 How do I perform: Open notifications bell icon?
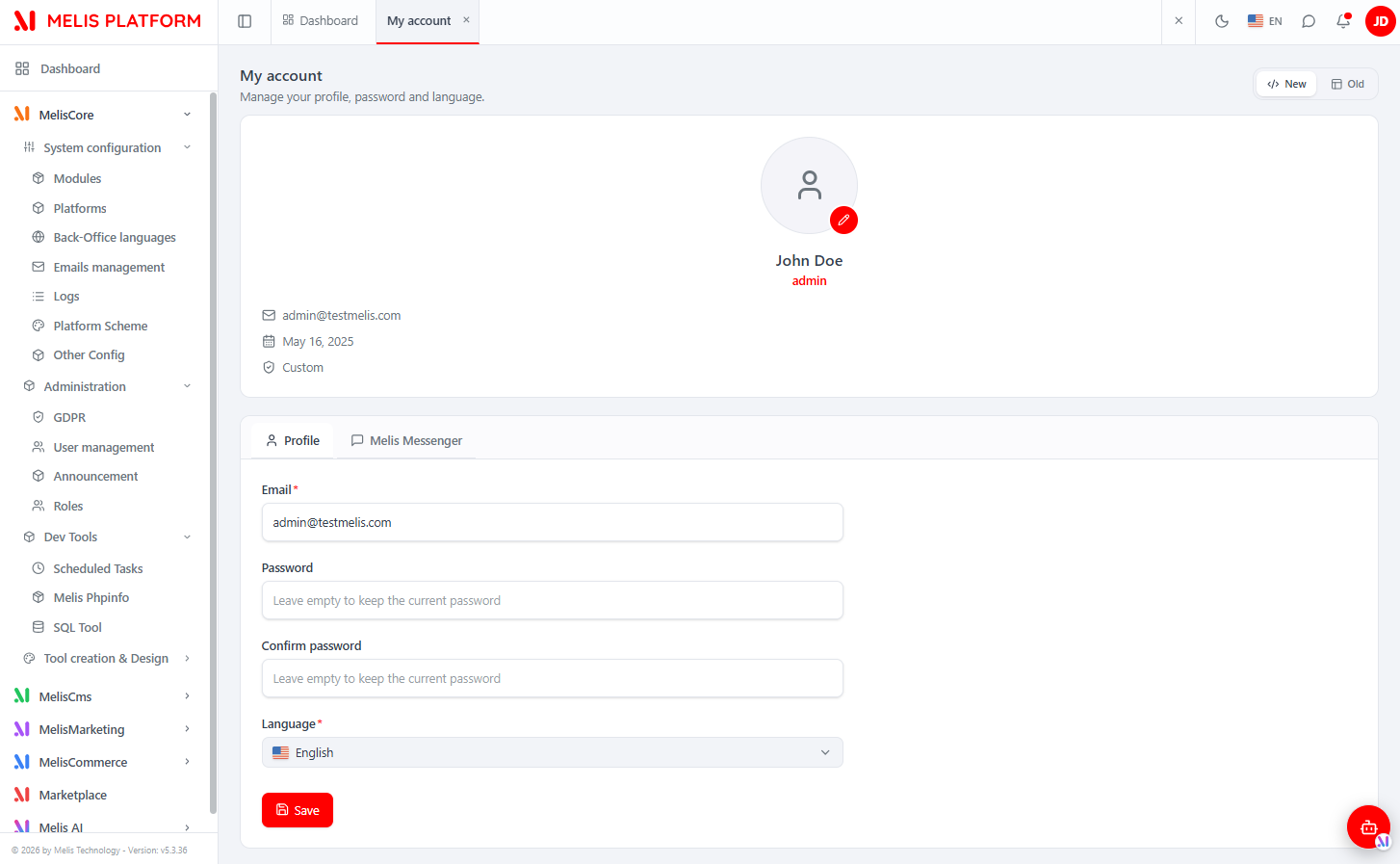(x=1343, y=21)
